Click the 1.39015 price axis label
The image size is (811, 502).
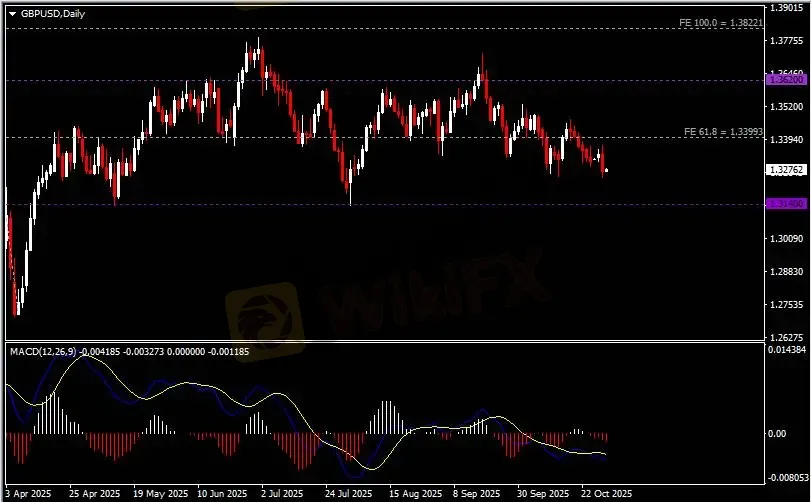tap(787, 8)
